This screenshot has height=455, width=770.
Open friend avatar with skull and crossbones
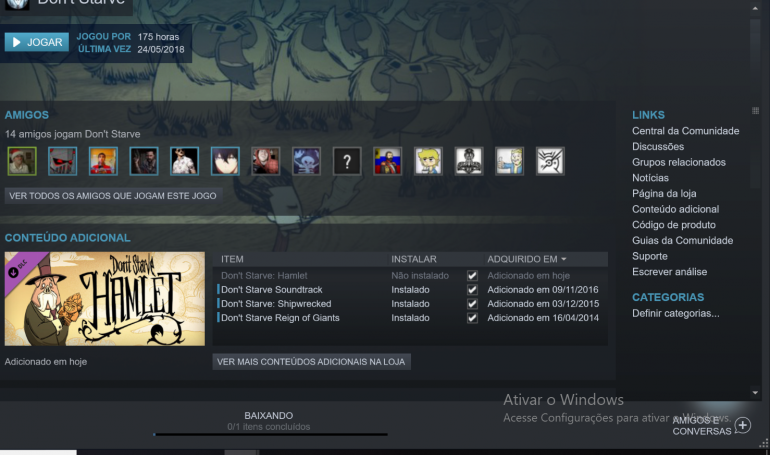pos(306,161)
